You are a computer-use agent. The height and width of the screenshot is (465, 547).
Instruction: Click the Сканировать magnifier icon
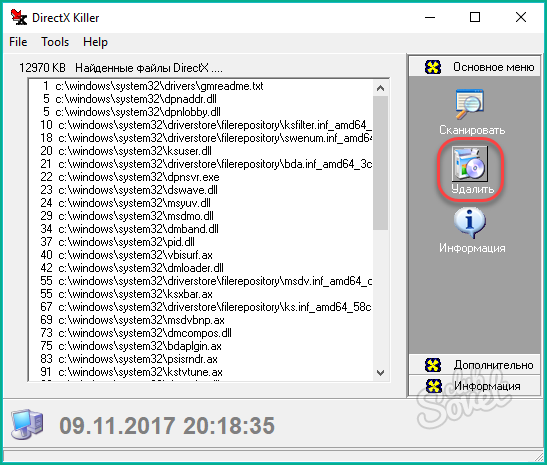(470, 104)
